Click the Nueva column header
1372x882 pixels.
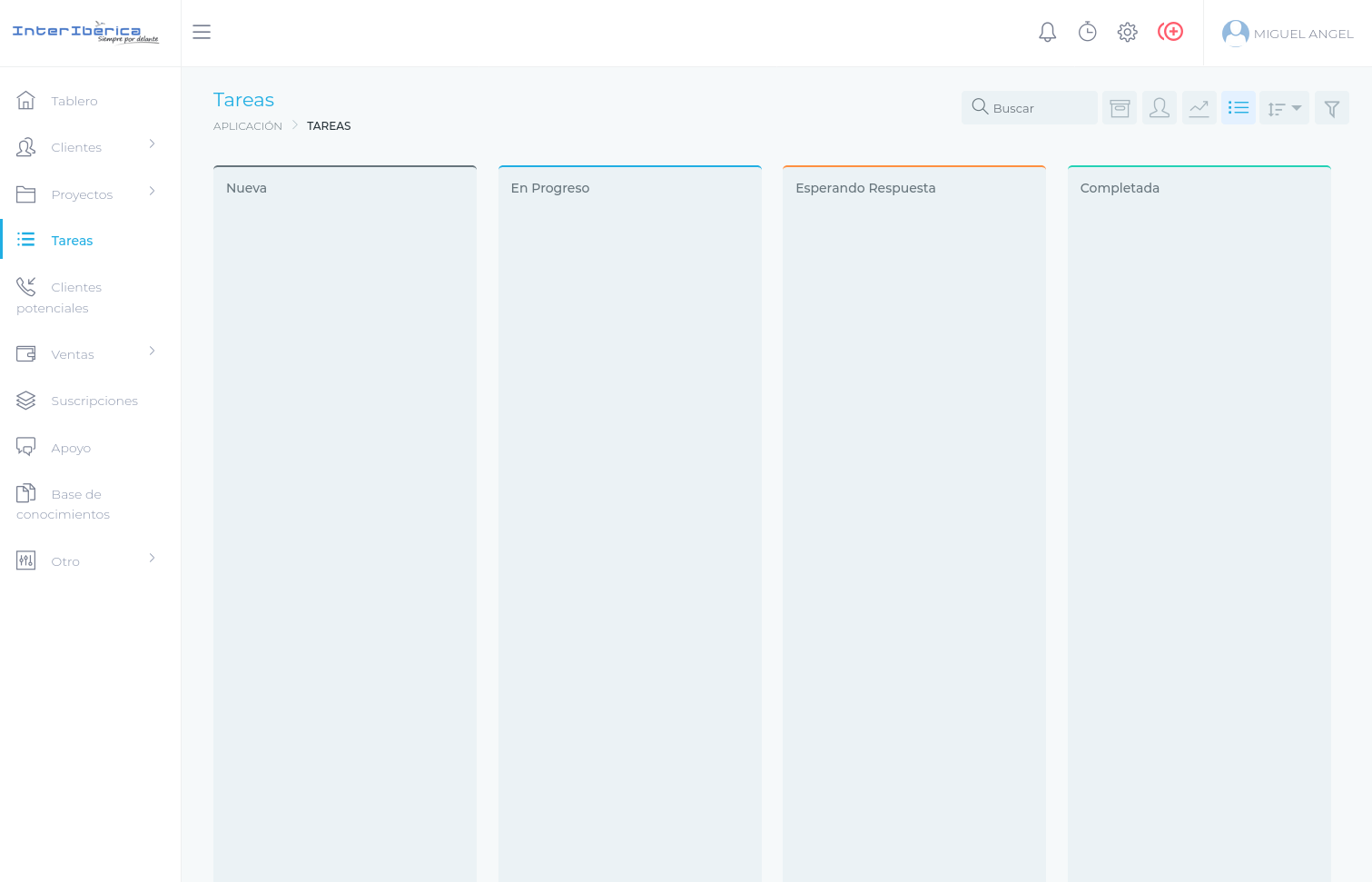click(x=246, y=188)
